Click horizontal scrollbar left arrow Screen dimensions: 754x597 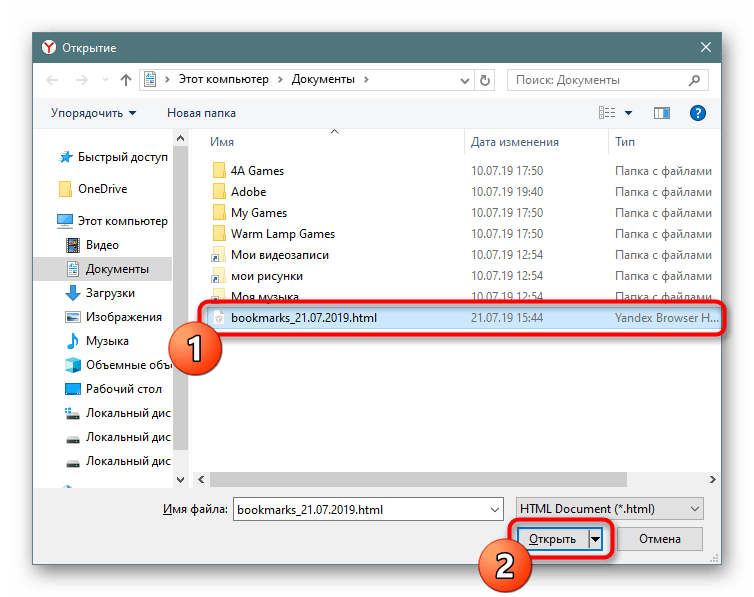point(201,479)
